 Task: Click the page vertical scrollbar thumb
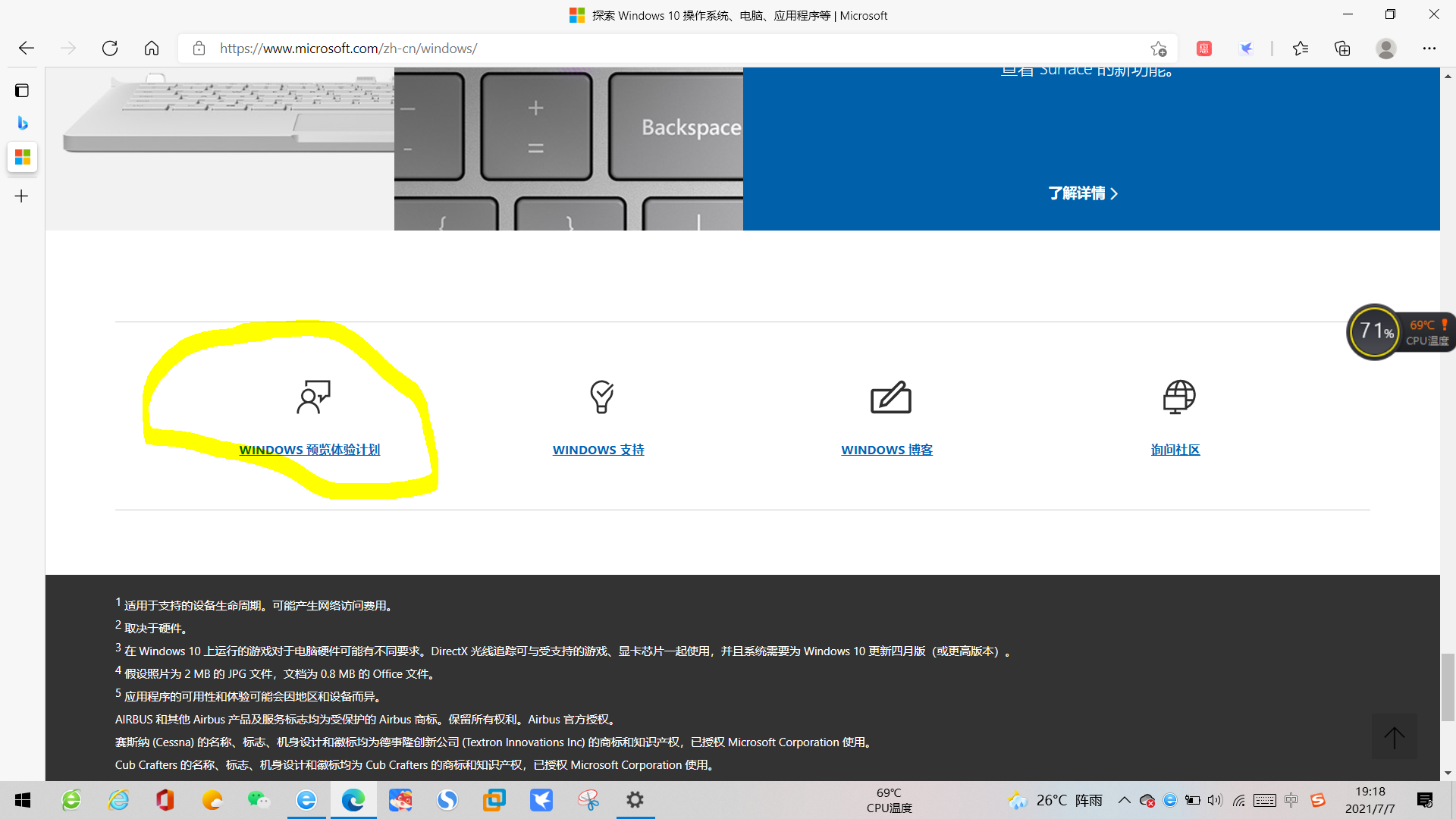(1448, 687)
